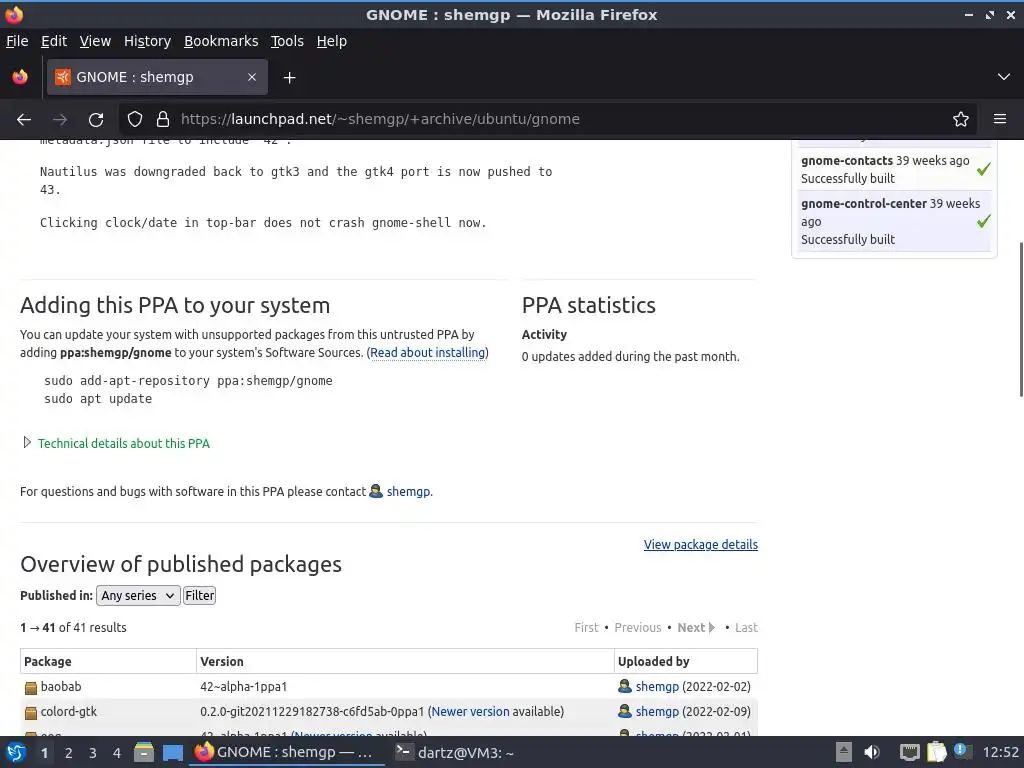1024x768 pixels.
Task: Click gnome-contacts build success checkmark
Action: pyautogui.click(x=984, y=169)
